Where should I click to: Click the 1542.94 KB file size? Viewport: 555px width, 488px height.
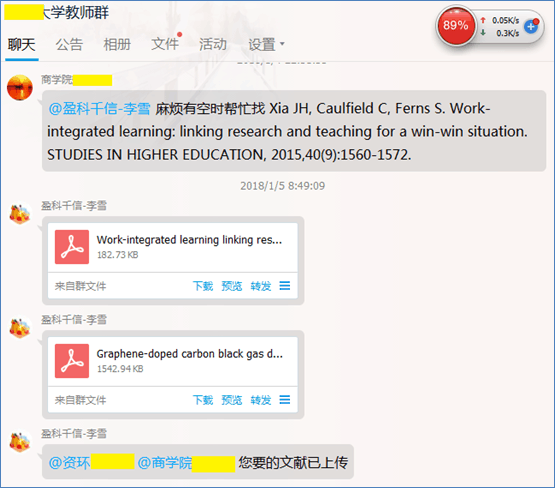[120, 369]
